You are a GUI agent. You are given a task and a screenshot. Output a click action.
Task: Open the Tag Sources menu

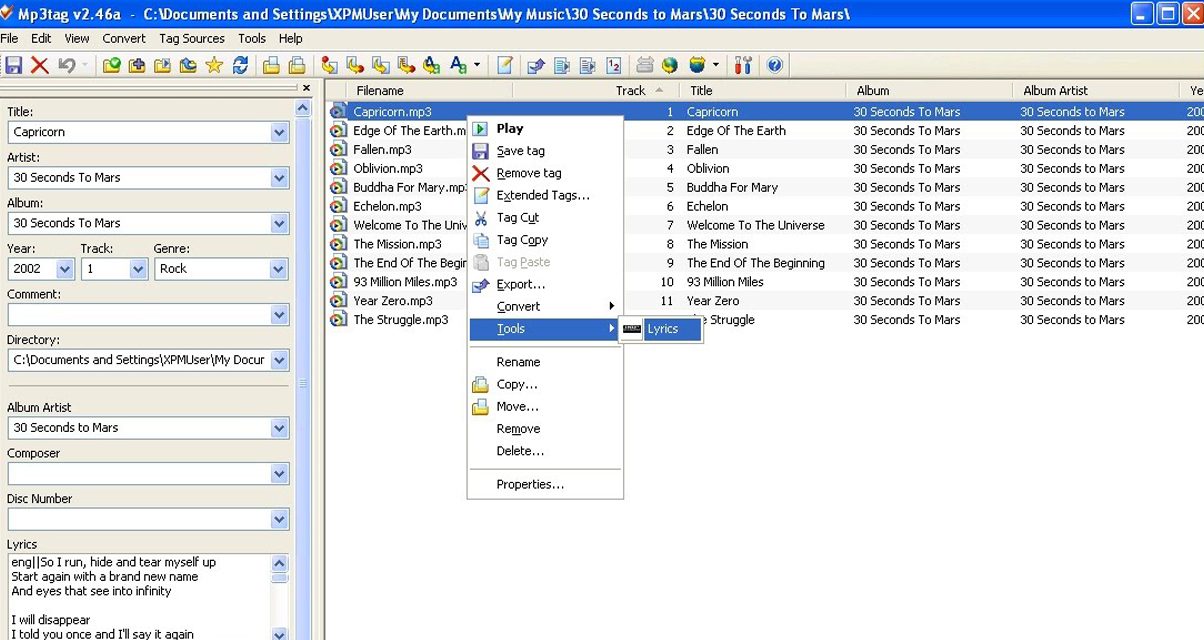click(192, 38)
